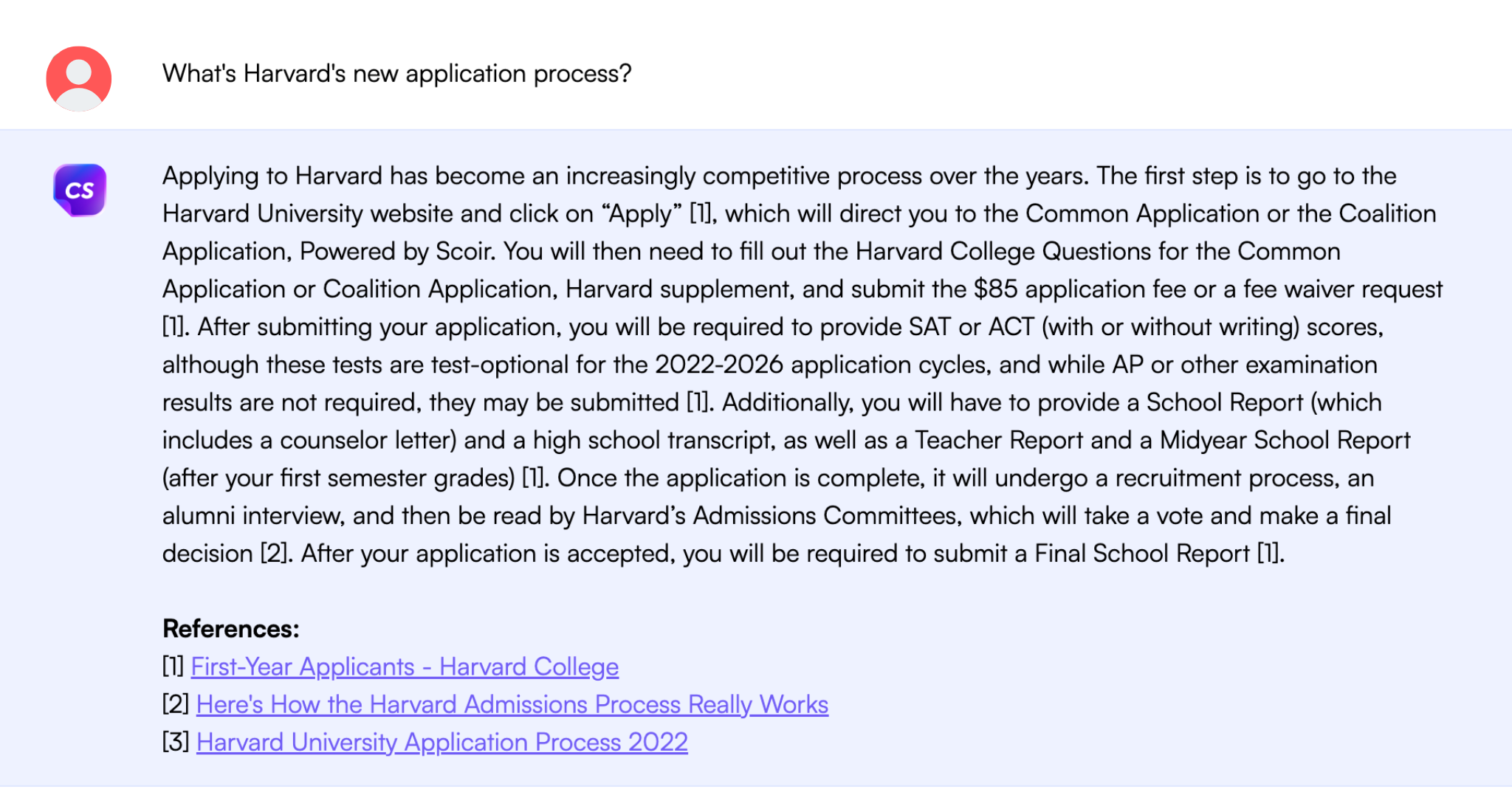Screen dimensions: 1512x812
Task: Click the References heading
Action: coord(230,629)
